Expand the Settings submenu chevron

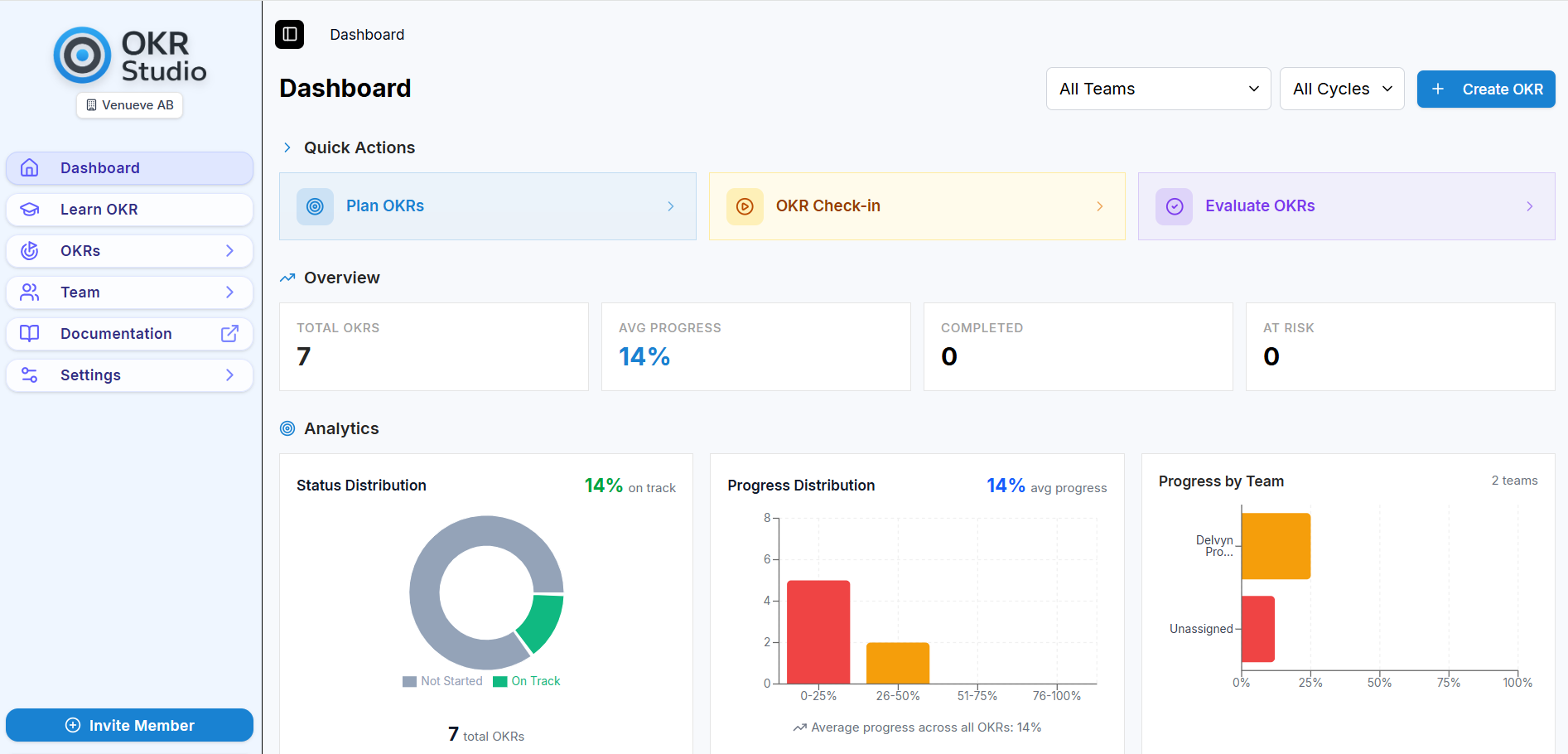[229, 375]
